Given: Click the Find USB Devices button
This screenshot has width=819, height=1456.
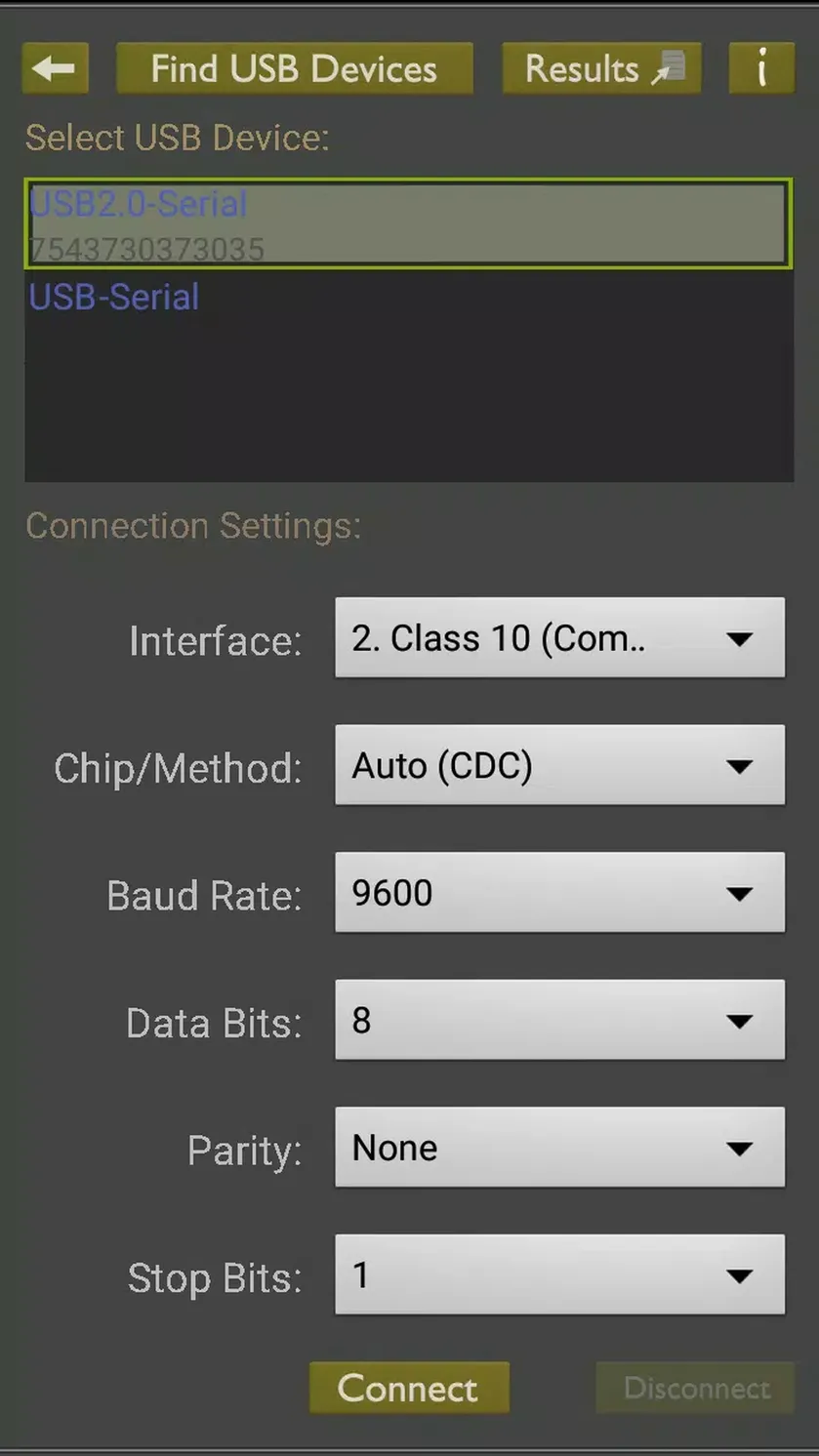Looking at the screenshot, I should pos(294,68).
